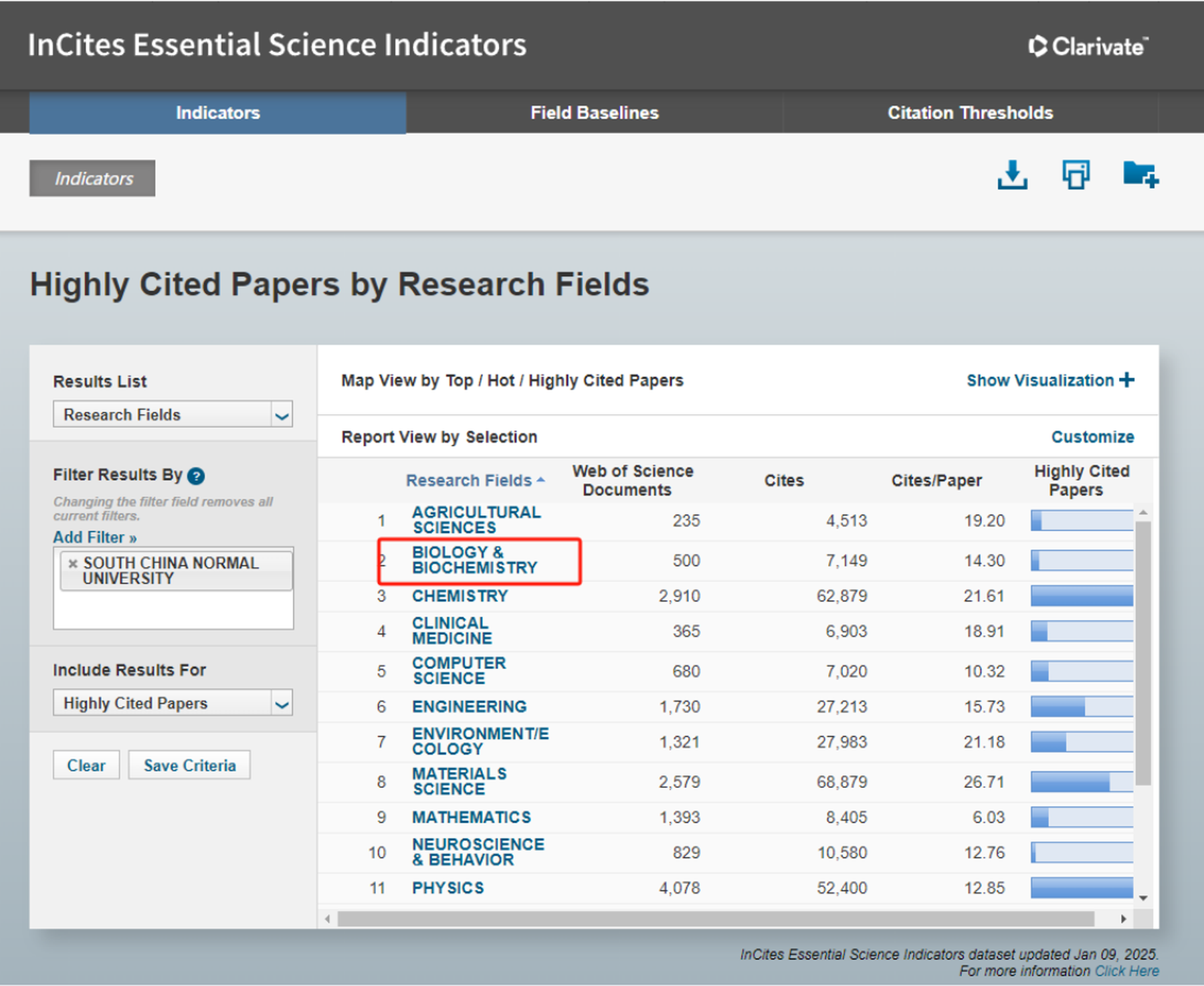Click the Customize link
This screenshot has height=986, width=1204.
click(x=1092, y=437)
